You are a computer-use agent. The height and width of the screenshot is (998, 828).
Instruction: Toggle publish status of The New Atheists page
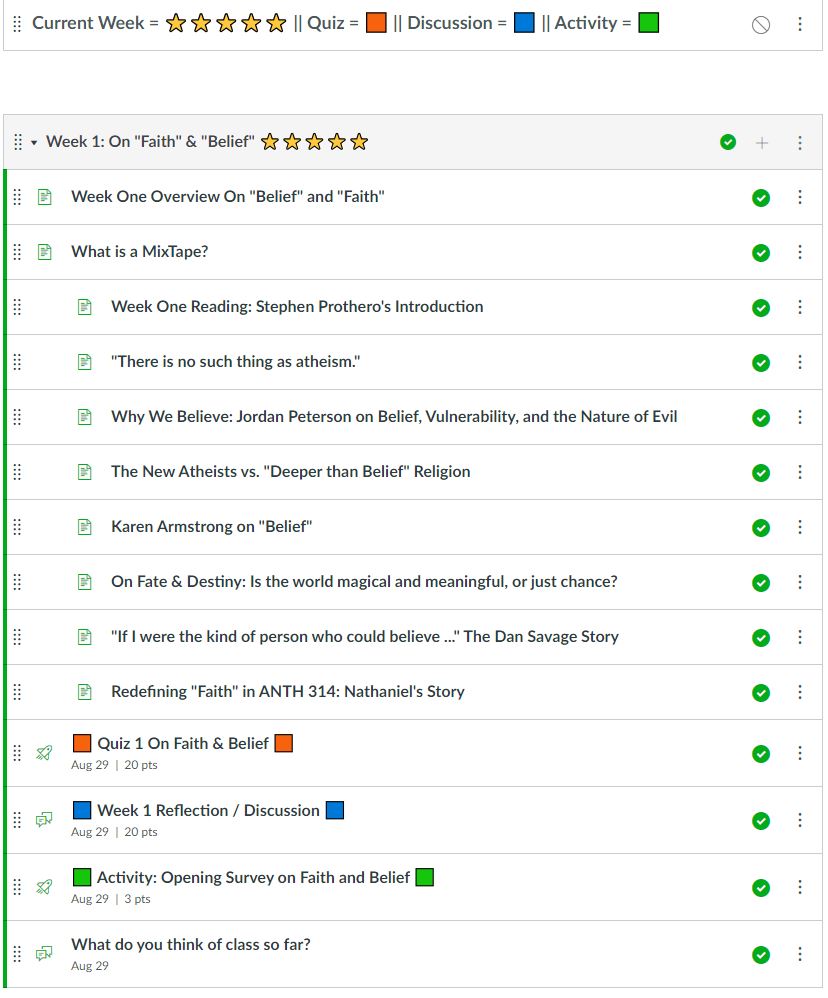(761, 473)
